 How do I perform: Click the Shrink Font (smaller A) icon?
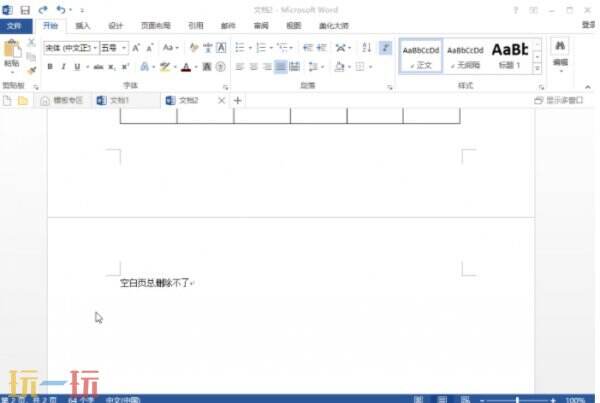coord(150,48)
